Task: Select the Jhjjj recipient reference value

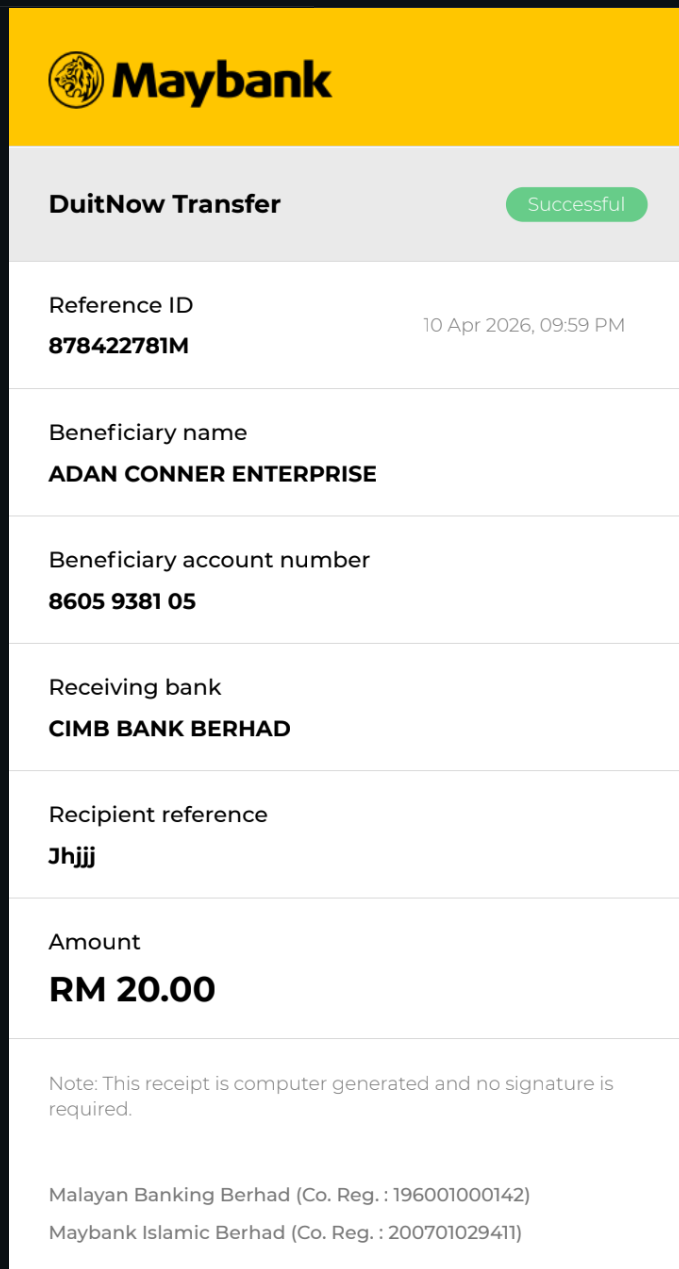Action: (72, 857)
